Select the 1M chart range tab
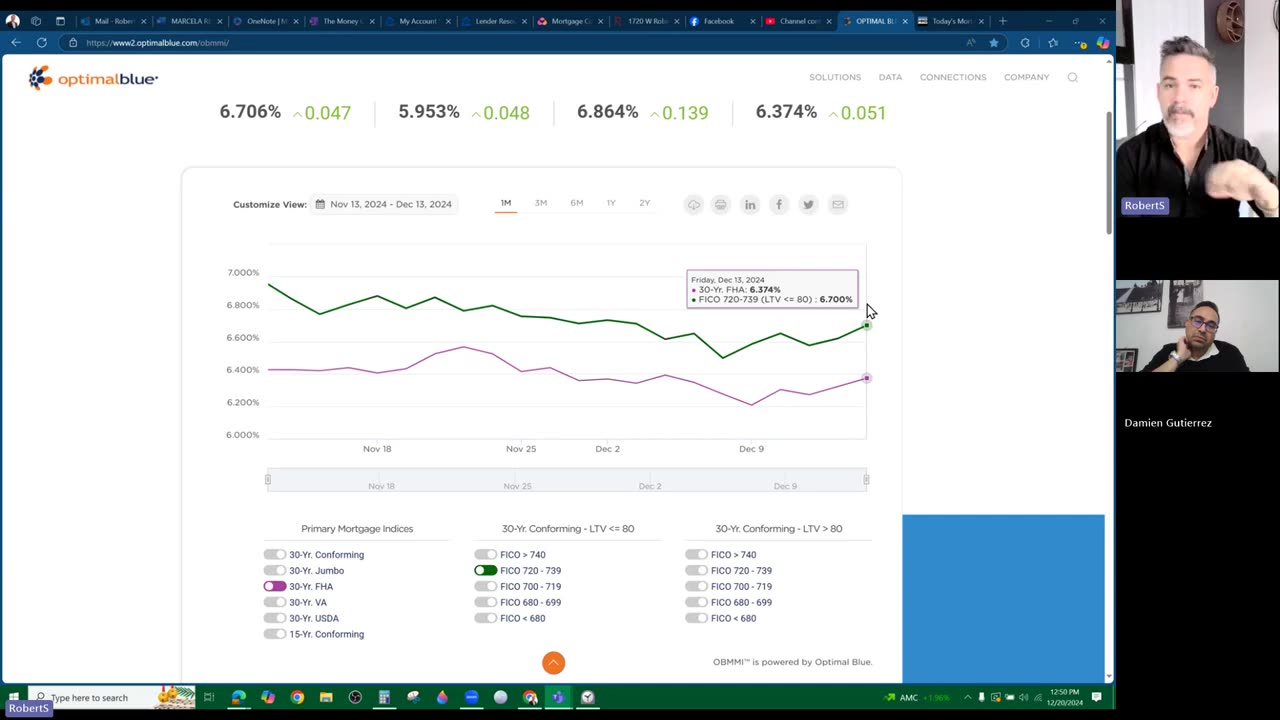 tap(506, 204)
